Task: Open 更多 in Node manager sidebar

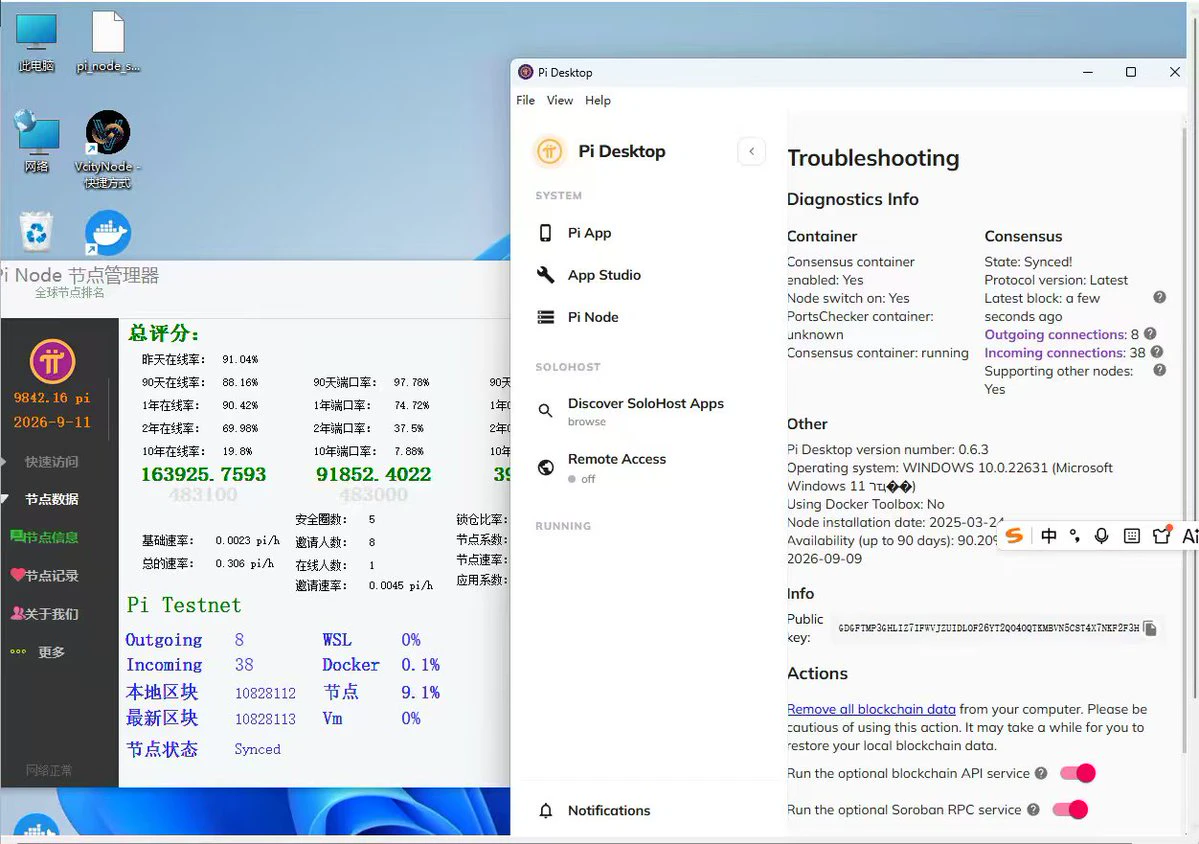Action: click(51, 652)
